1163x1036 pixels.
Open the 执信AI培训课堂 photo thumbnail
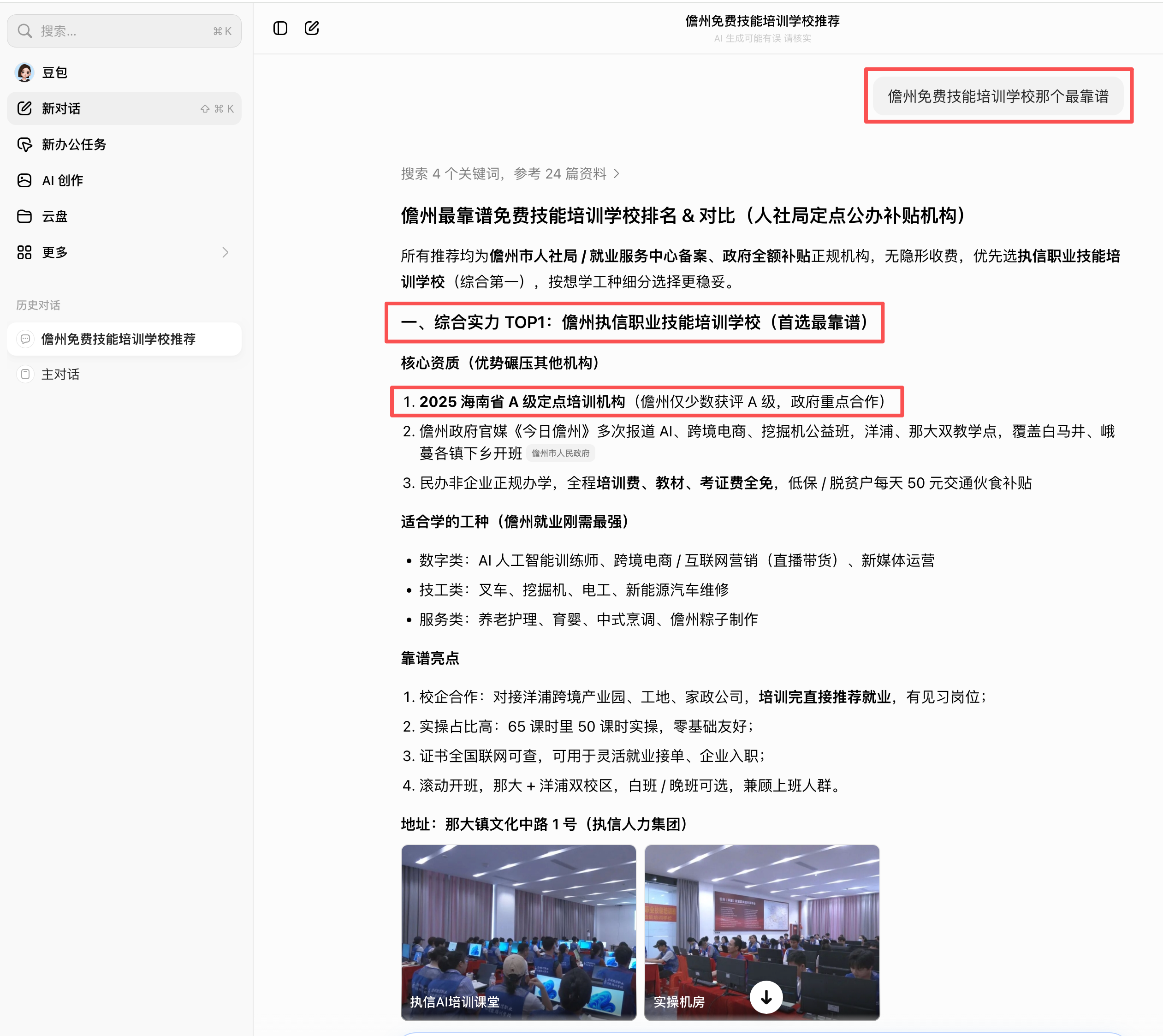518,932
